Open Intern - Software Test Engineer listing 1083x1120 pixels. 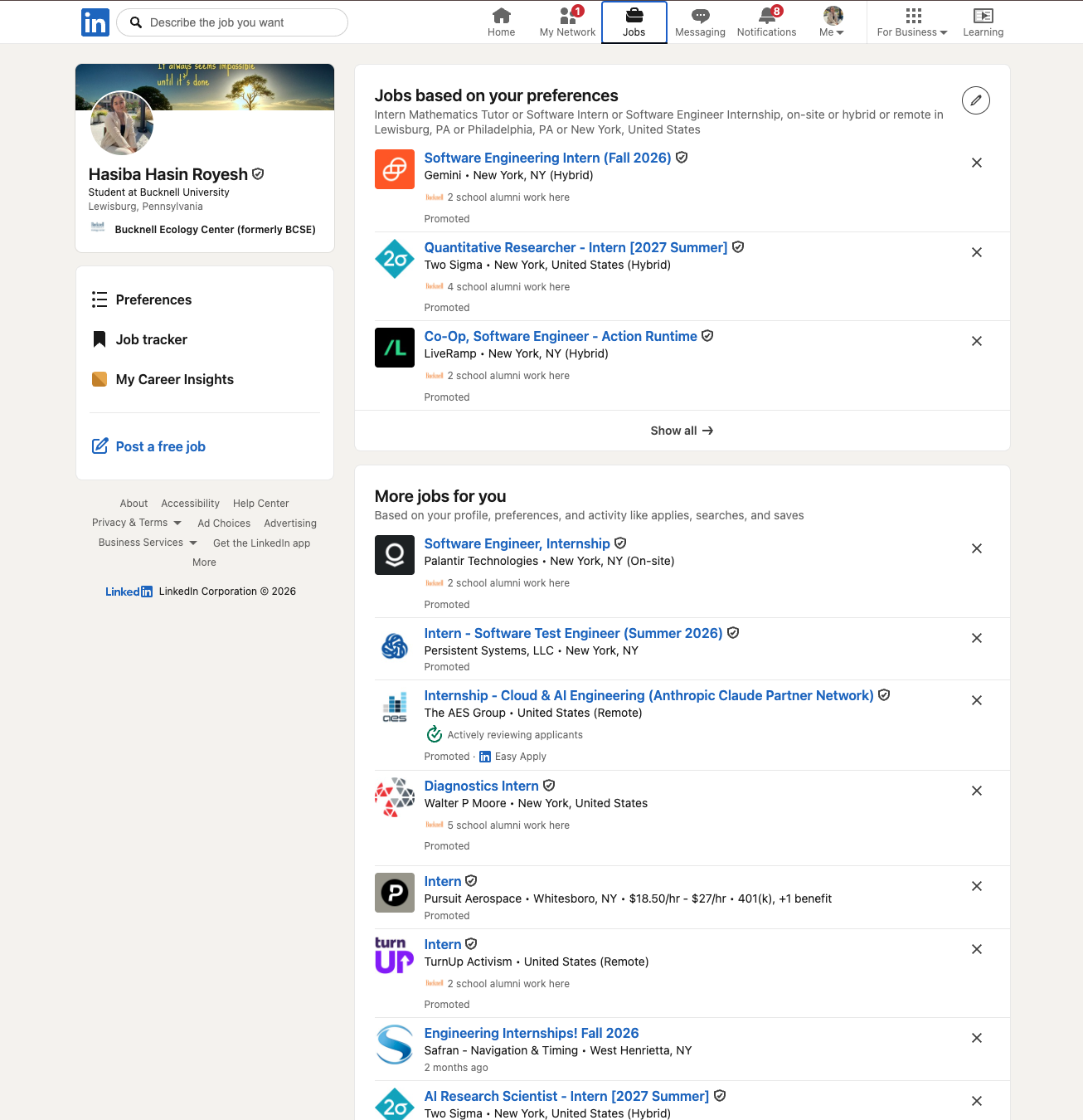coord(573,633)
